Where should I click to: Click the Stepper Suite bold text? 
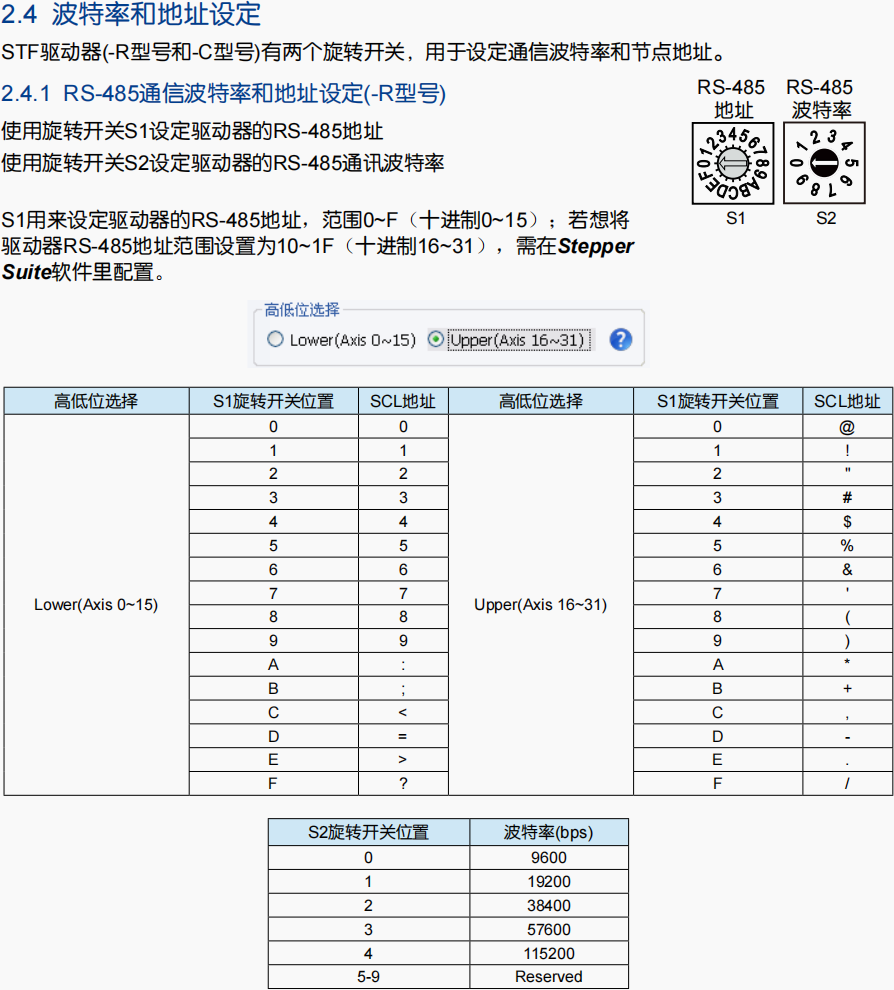pos(318,259)
